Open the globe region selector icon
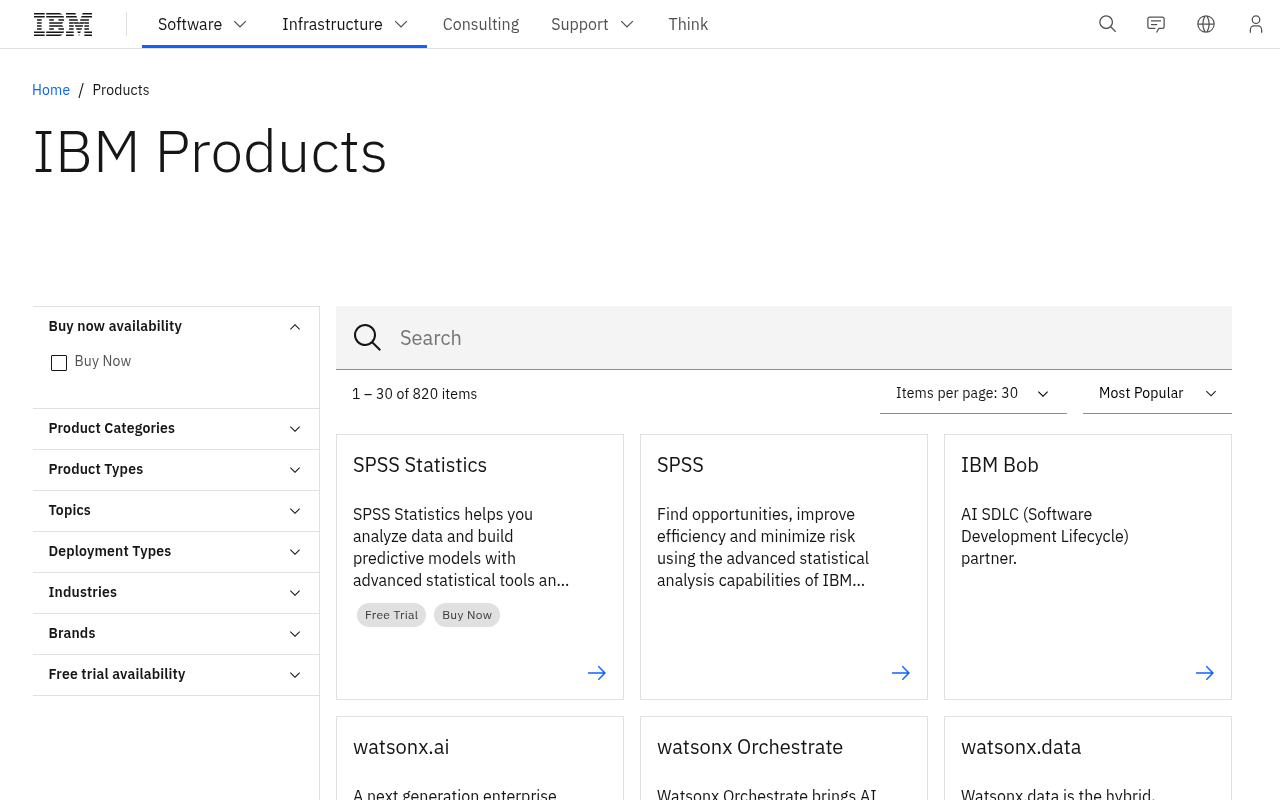This screenshot has height=800, width=1280. [1206, 24]
